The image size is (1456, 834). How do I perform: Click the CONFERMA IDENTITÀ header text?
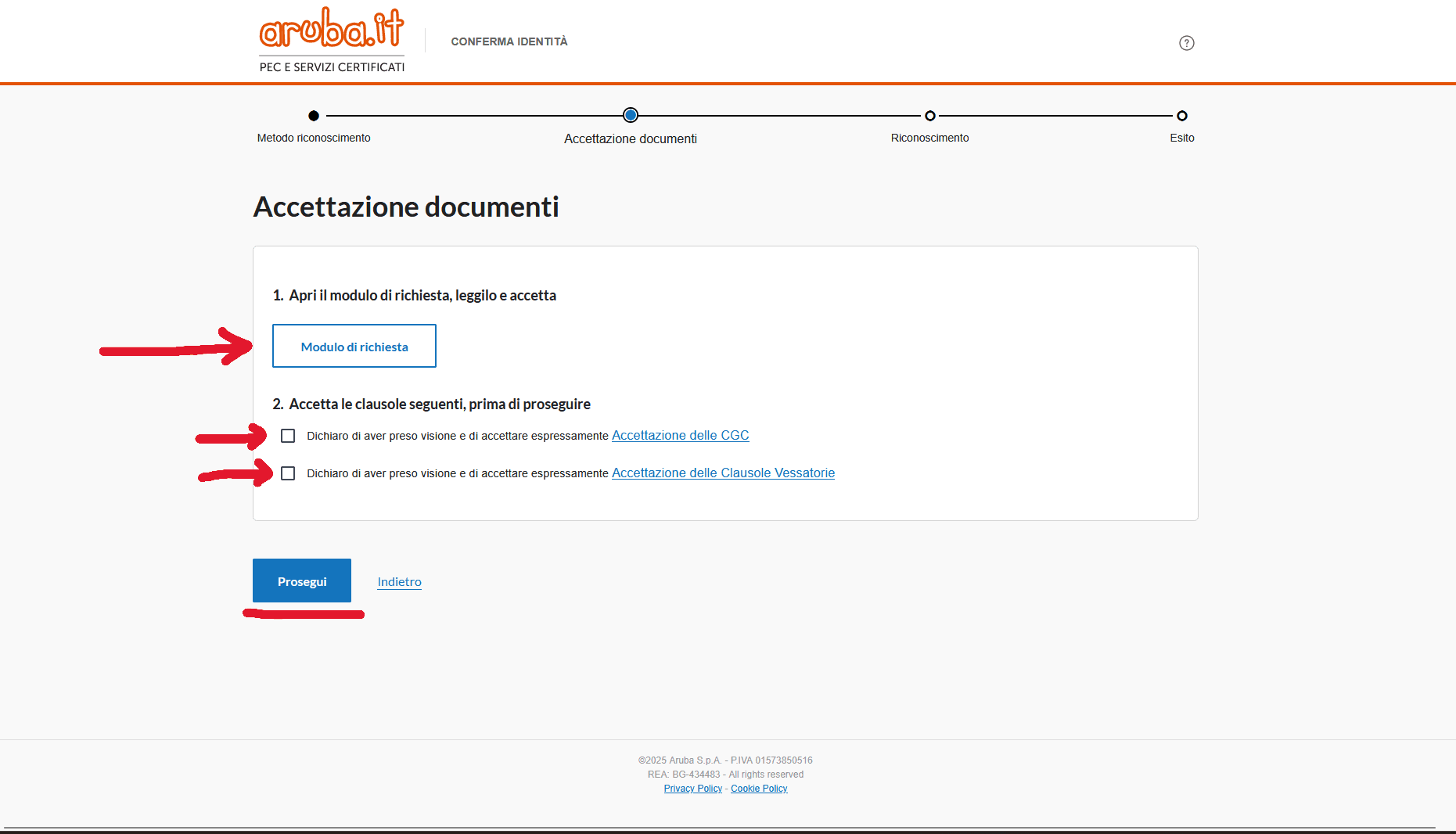509,41
